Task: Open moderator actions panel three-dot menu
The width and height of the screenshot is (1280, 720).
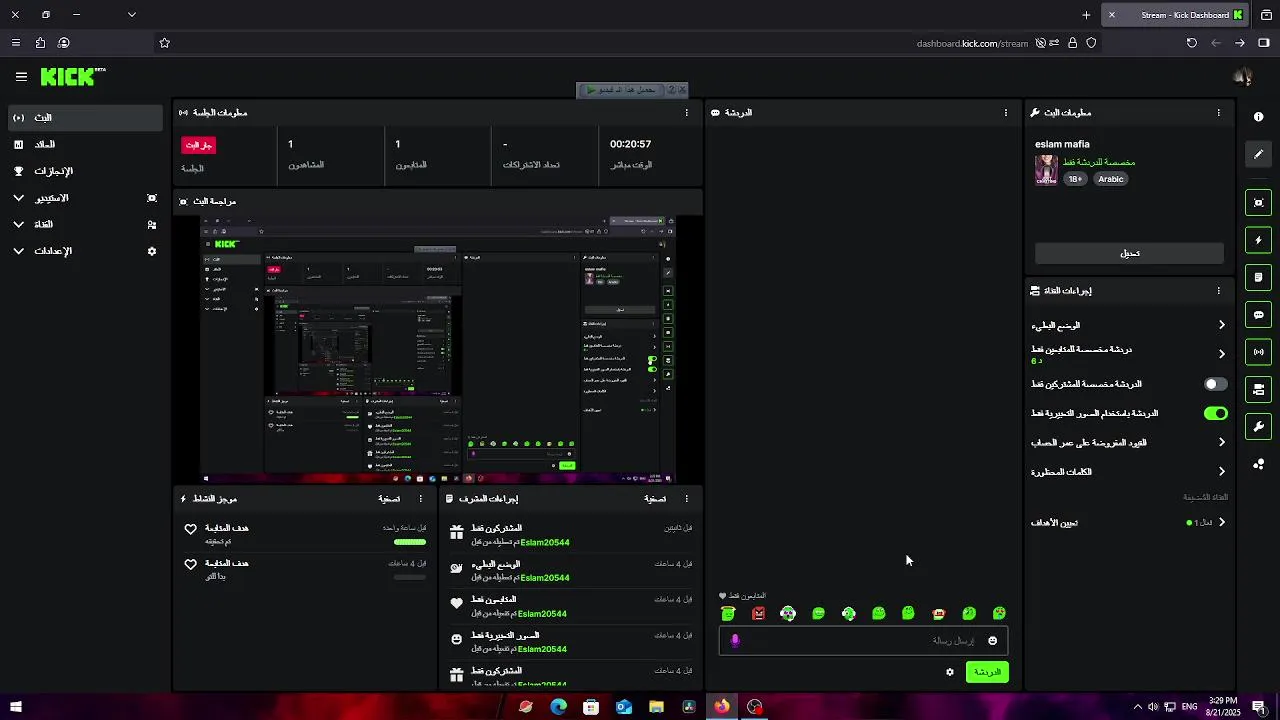Action: point(686,498)
